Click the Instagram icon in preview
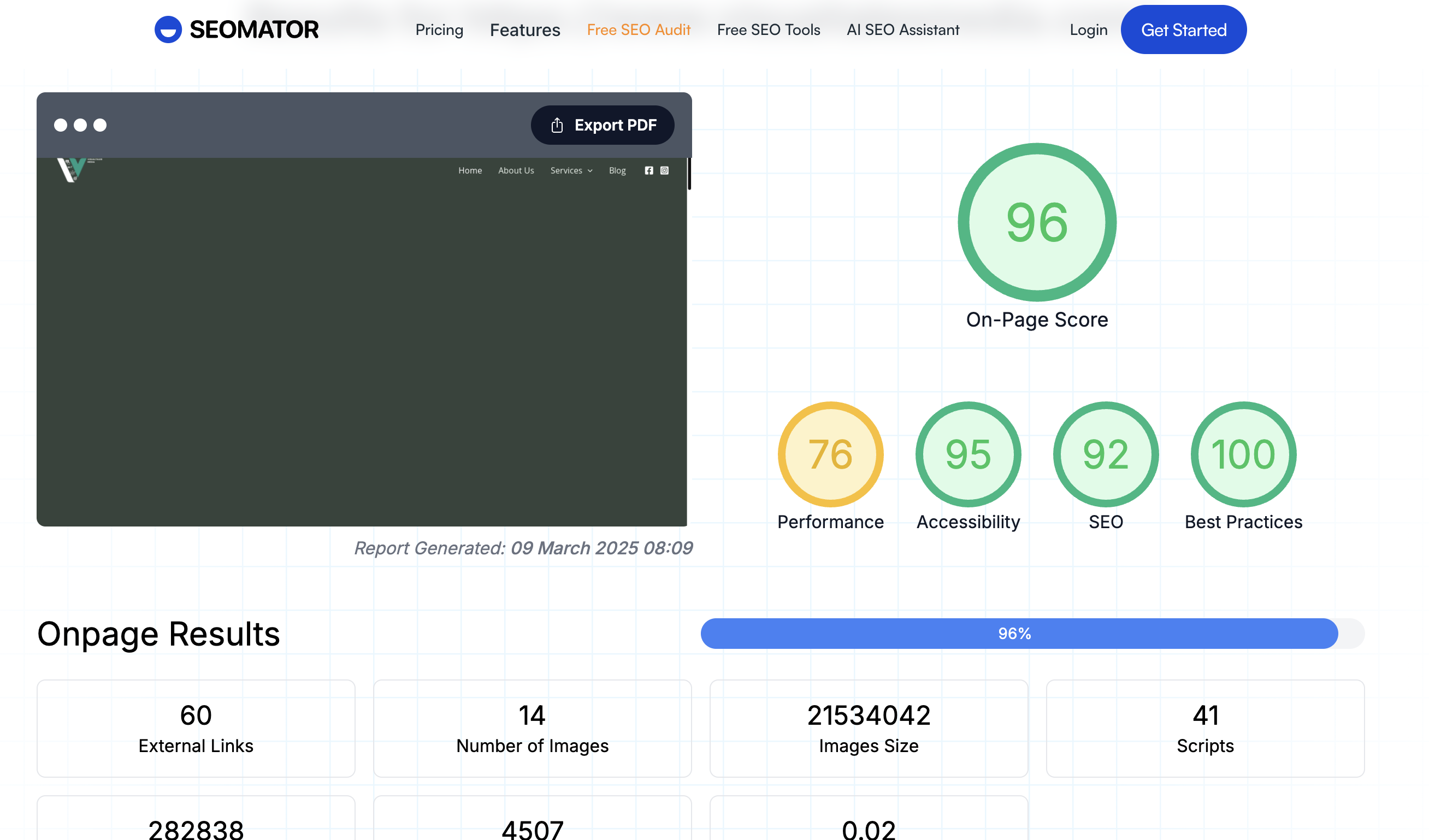Viewport: 1429px width, 840px height. coord(665,170)
